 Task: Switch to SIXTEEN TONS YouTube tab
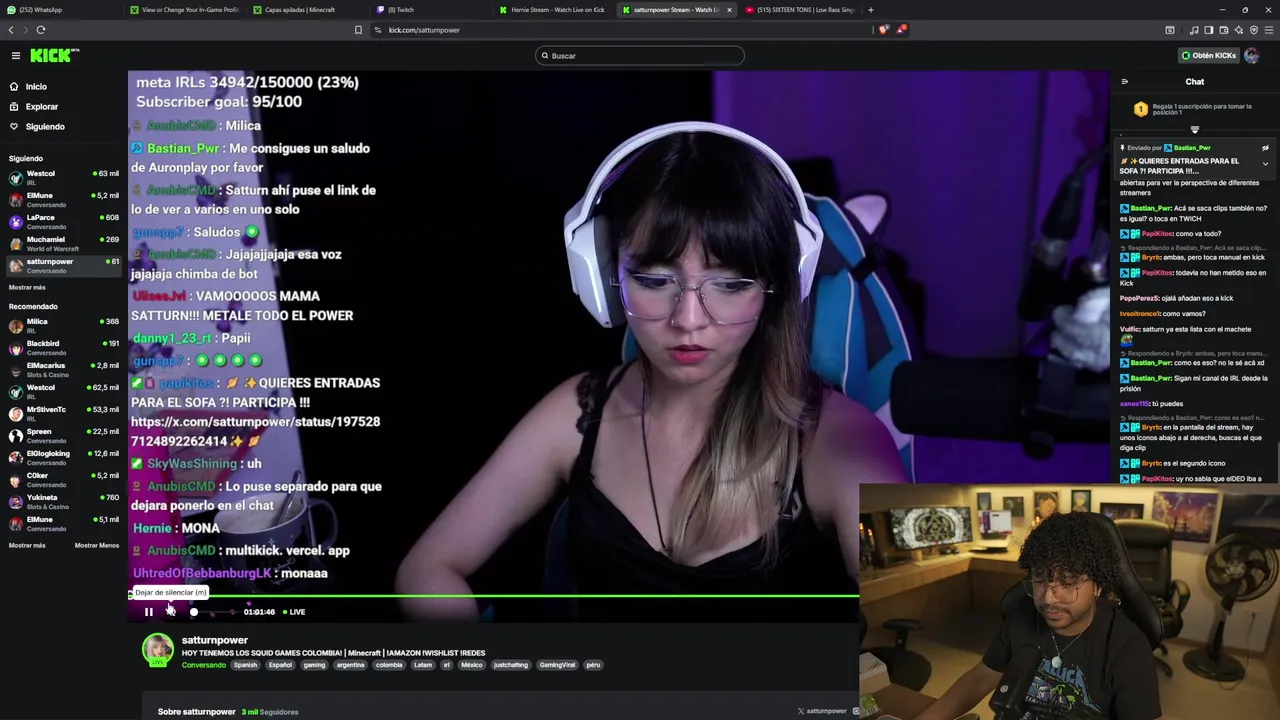(800, 10)
